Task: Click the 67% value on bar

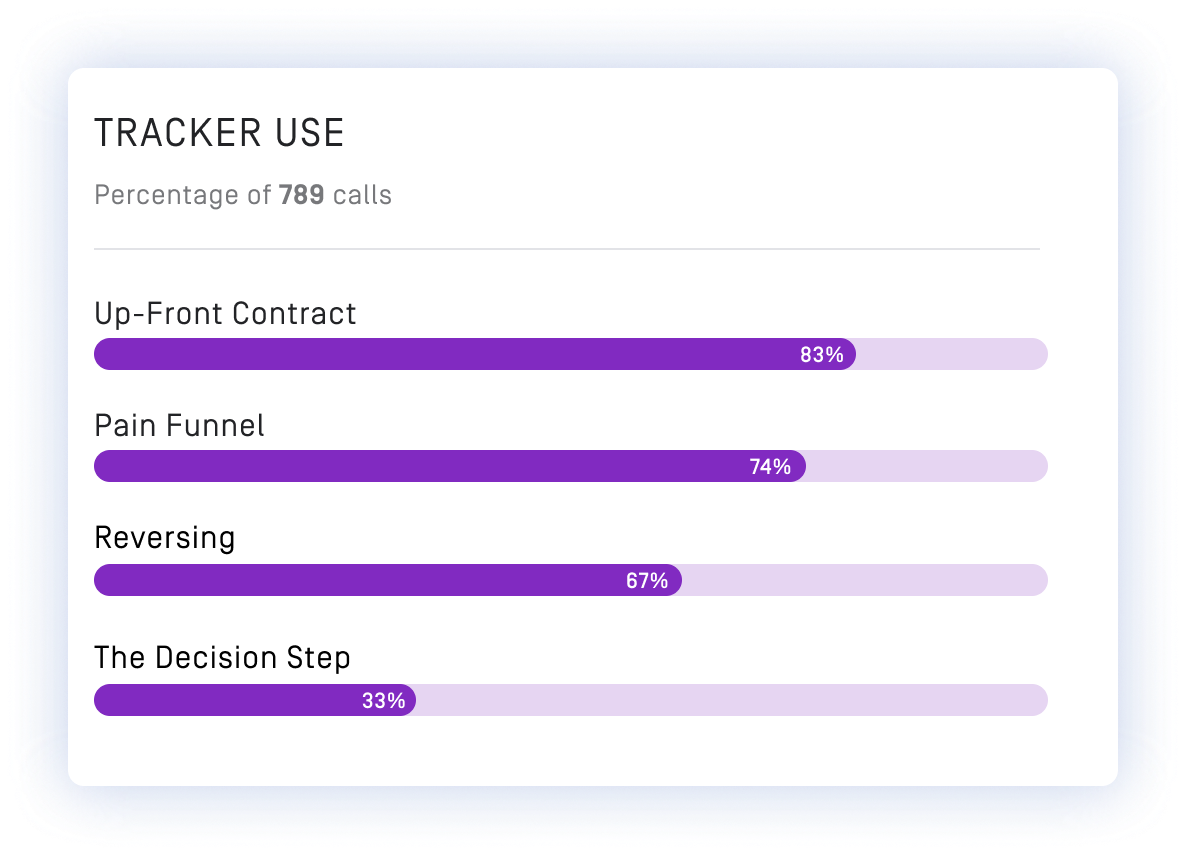Action: (x=646, y=580)
